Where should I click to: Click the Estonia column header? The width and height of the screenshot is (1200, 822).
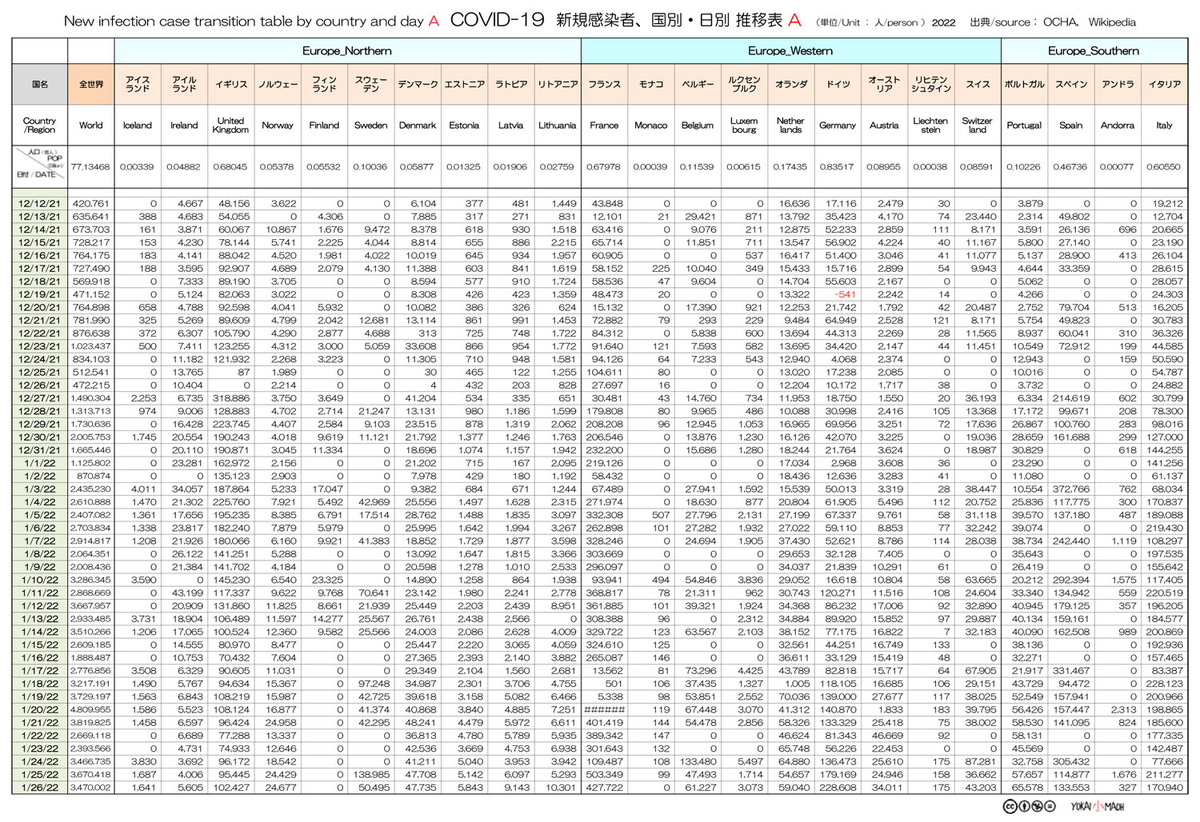[463, 126]
